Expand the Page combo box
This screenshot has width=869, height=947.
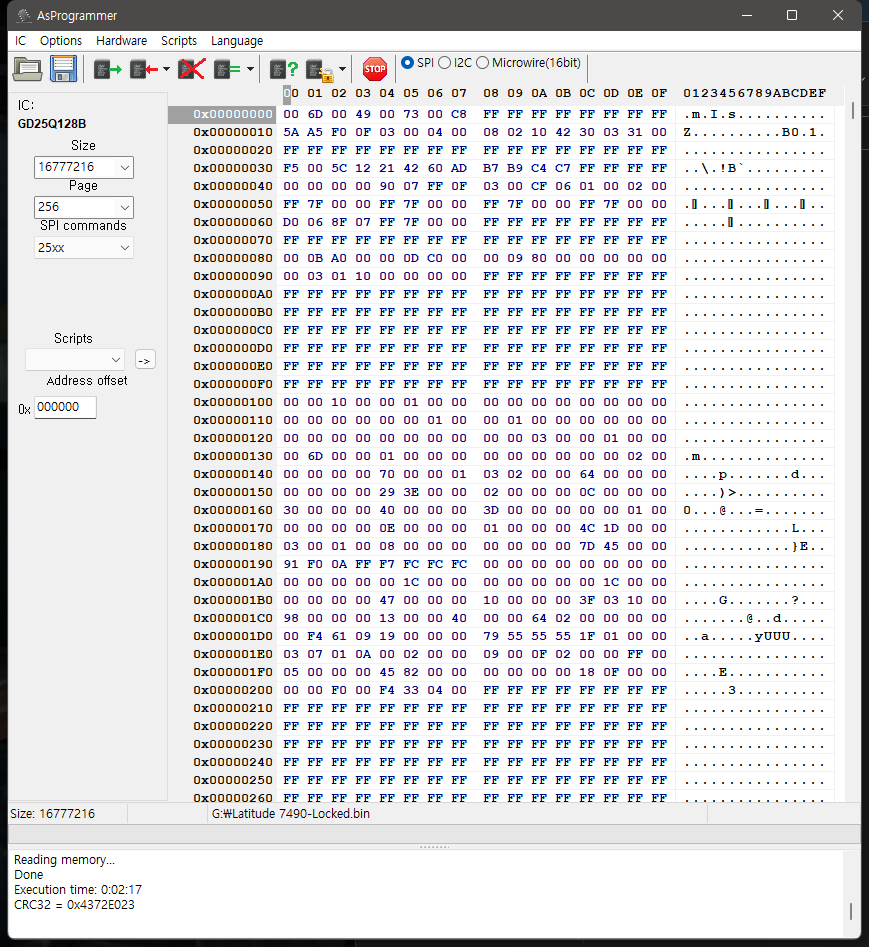(124, 207)
